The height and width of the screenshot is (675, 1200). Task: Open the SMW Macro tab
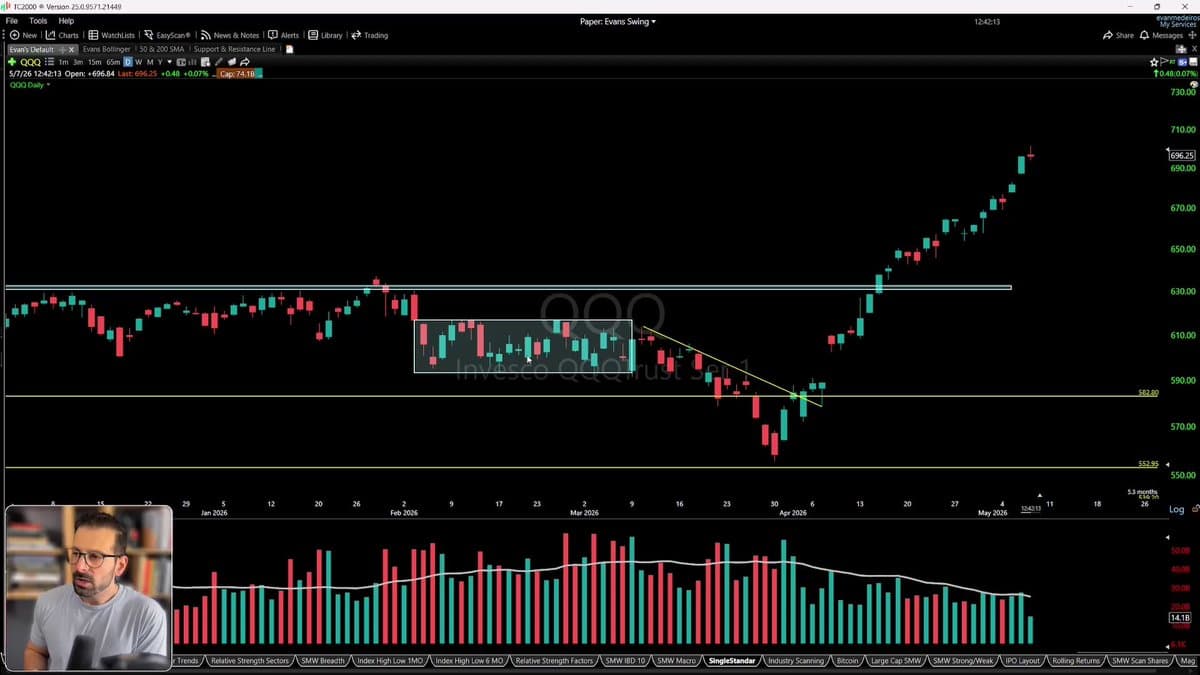[677, 661]
